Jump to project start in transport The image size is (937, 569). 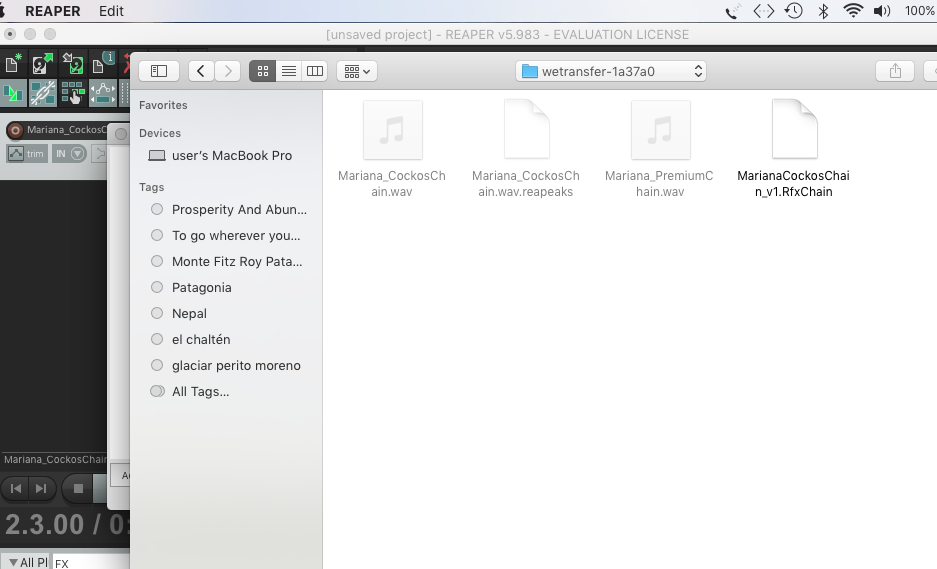click(15, 488)
